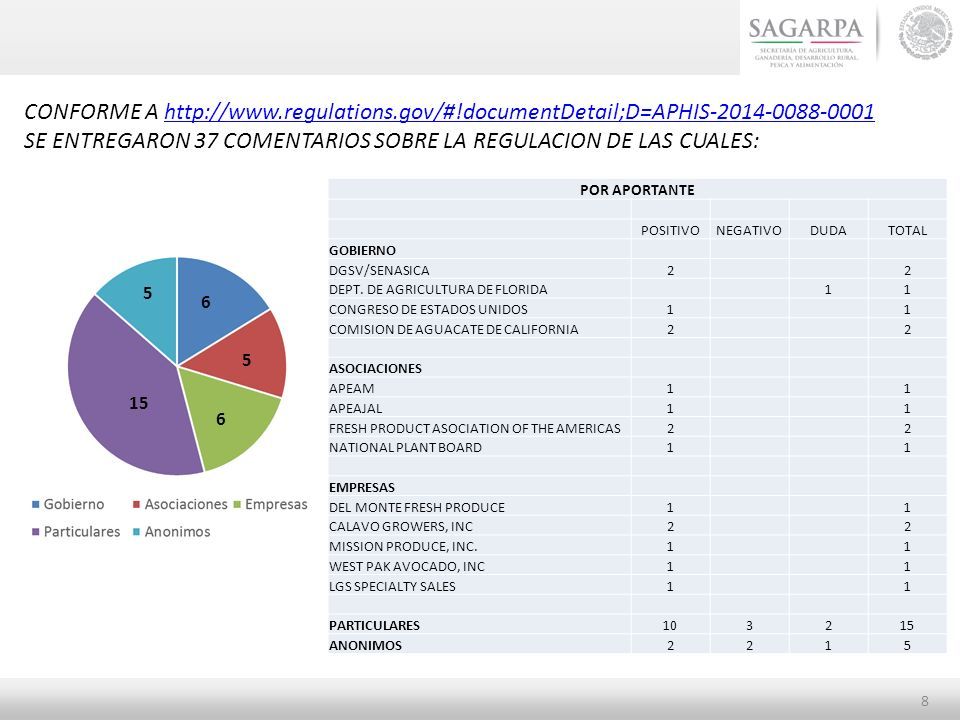Click the NEGATIVO column header
The height and width of the screenshot is (720, 960).
[749, 230]
